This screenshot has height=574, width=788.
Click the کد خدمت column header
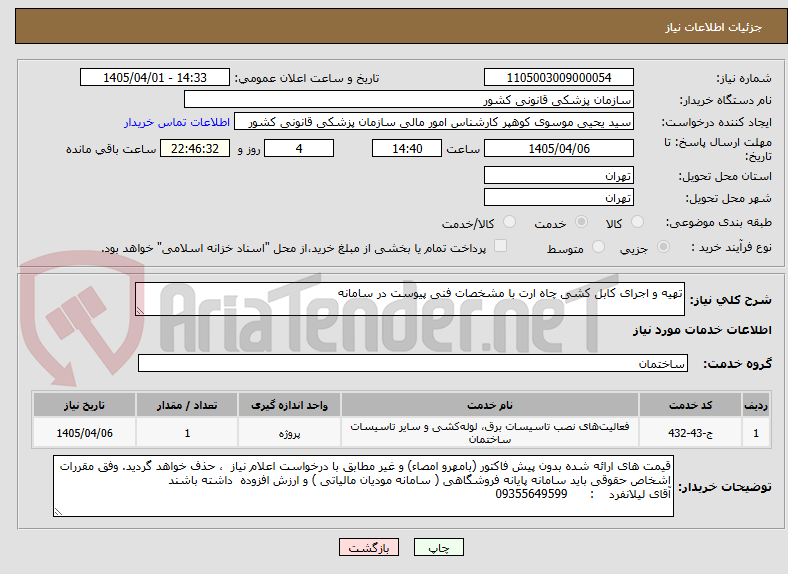point(690,405)
